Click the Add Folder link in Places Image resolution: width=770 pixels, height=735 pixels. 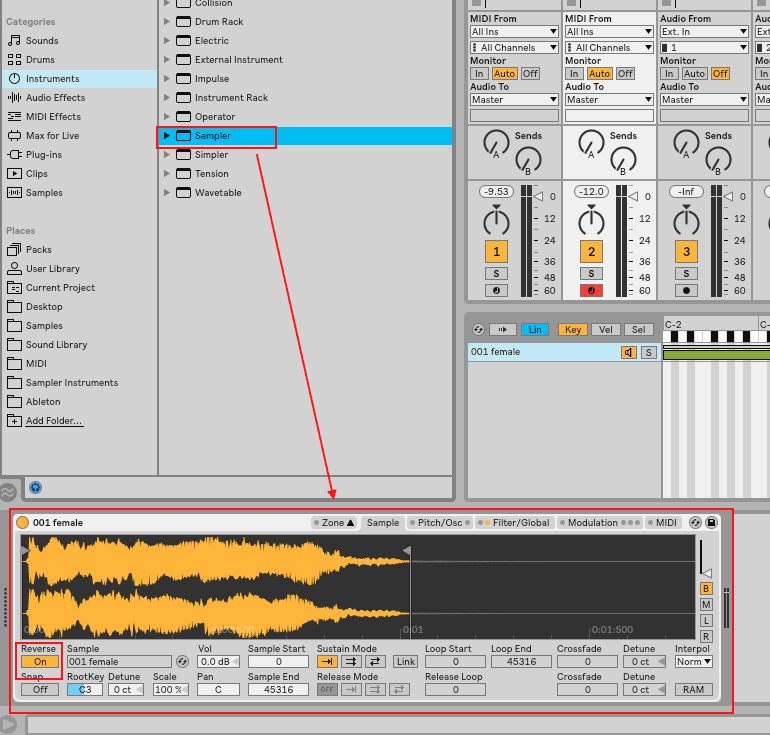coord(54,421)
